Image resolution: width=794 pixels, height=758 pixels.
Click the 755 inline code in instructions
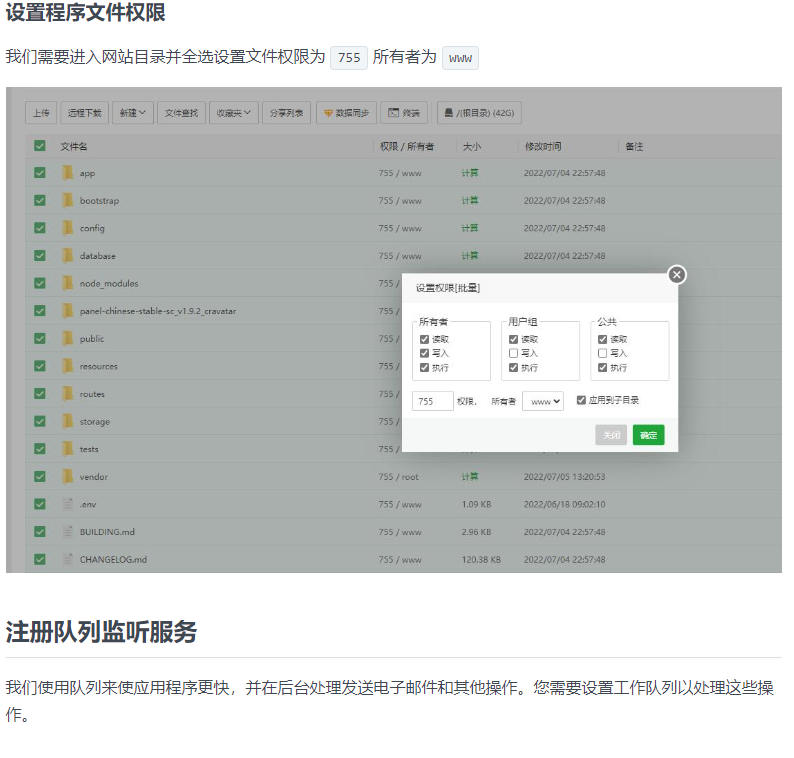coord(349,58)
